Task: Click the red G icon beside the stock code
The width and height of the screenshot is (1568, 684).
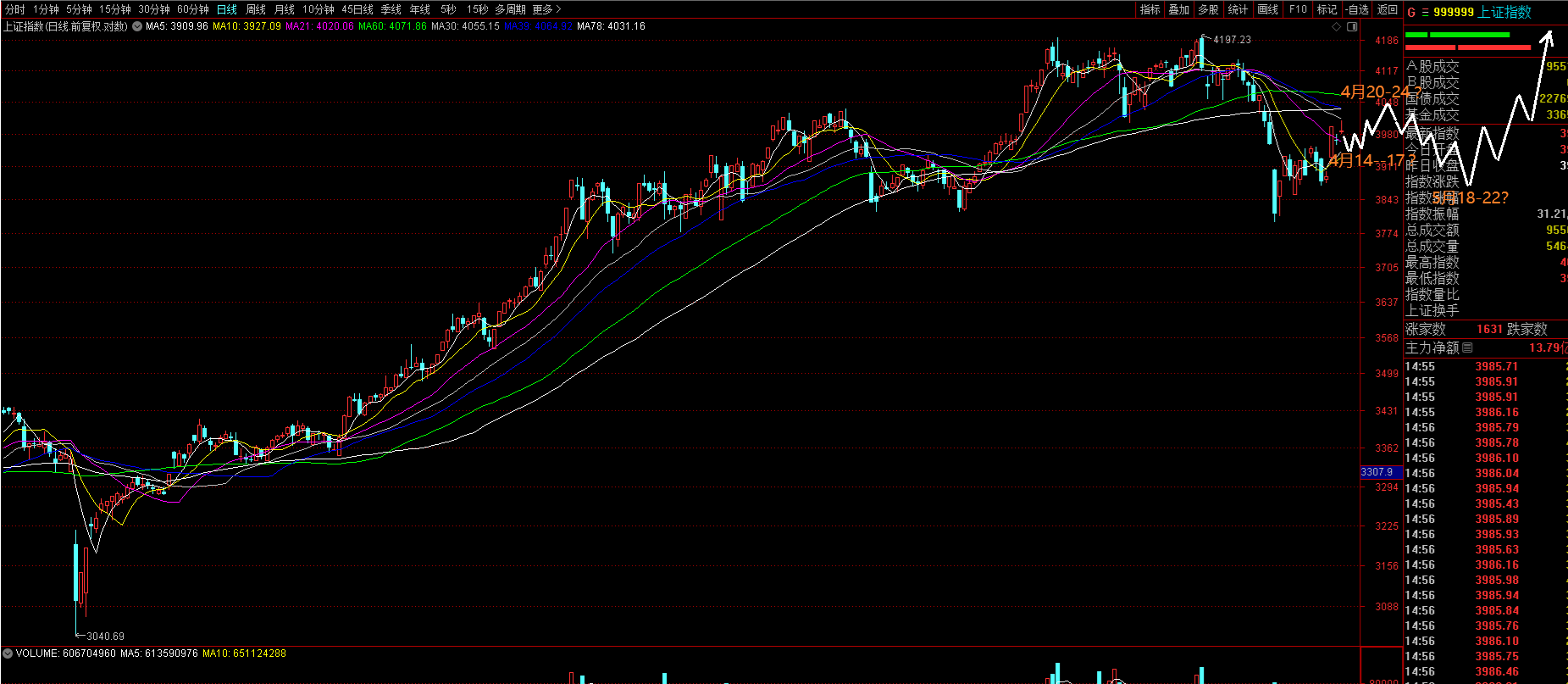Action: [1411, 12]
